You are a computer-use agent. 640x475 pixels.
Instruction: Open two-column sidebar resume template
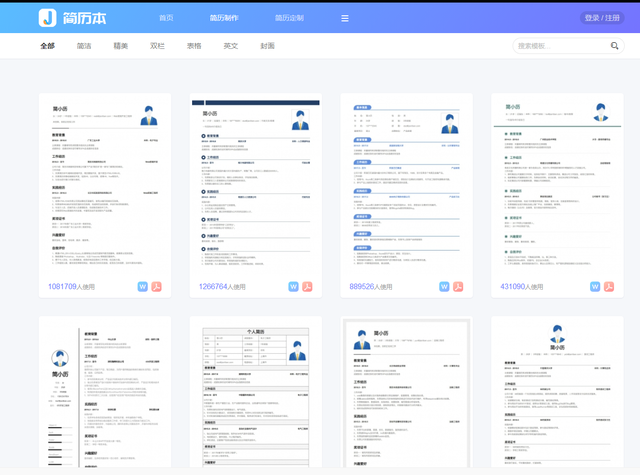coord(105,392)
